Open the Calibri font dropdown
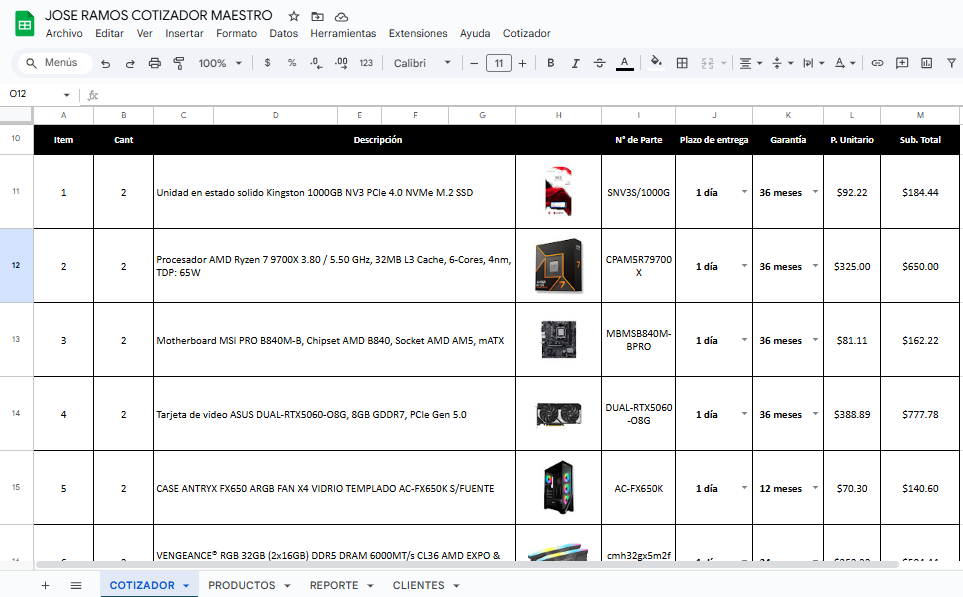This screenshot has width=963, height=597. point(422,63)
